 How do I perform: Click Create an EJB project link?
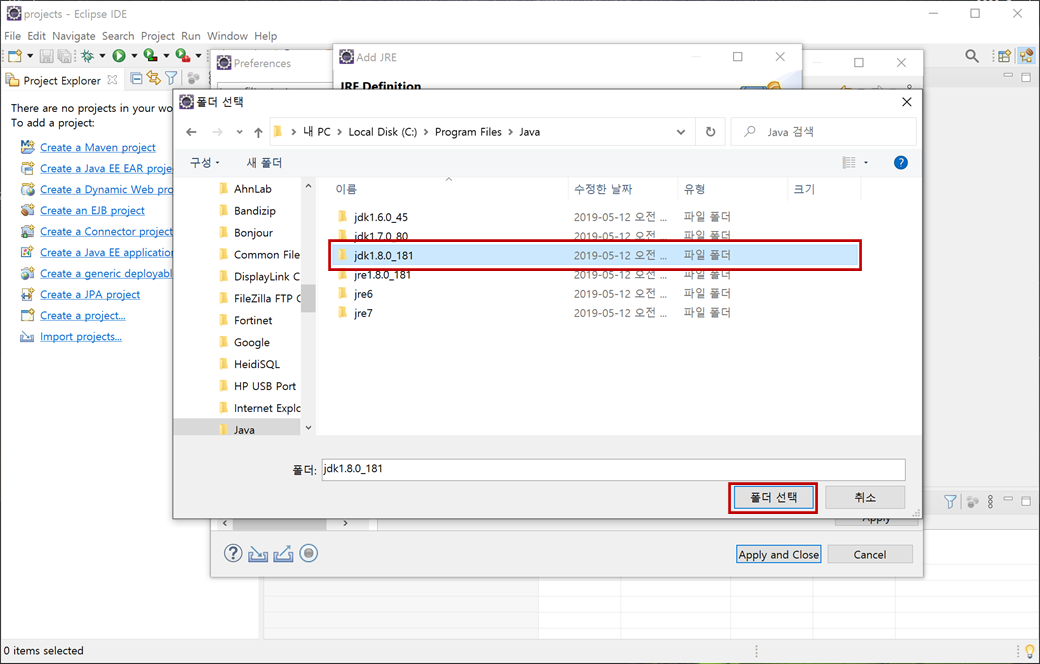point(92,210)
